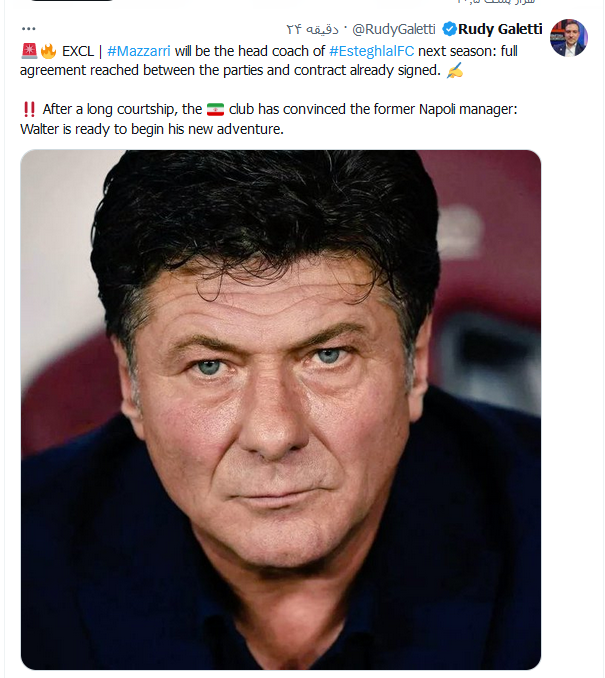605x678 pixels.
Task: Click the blue verified badge
Action: [449, 28]
